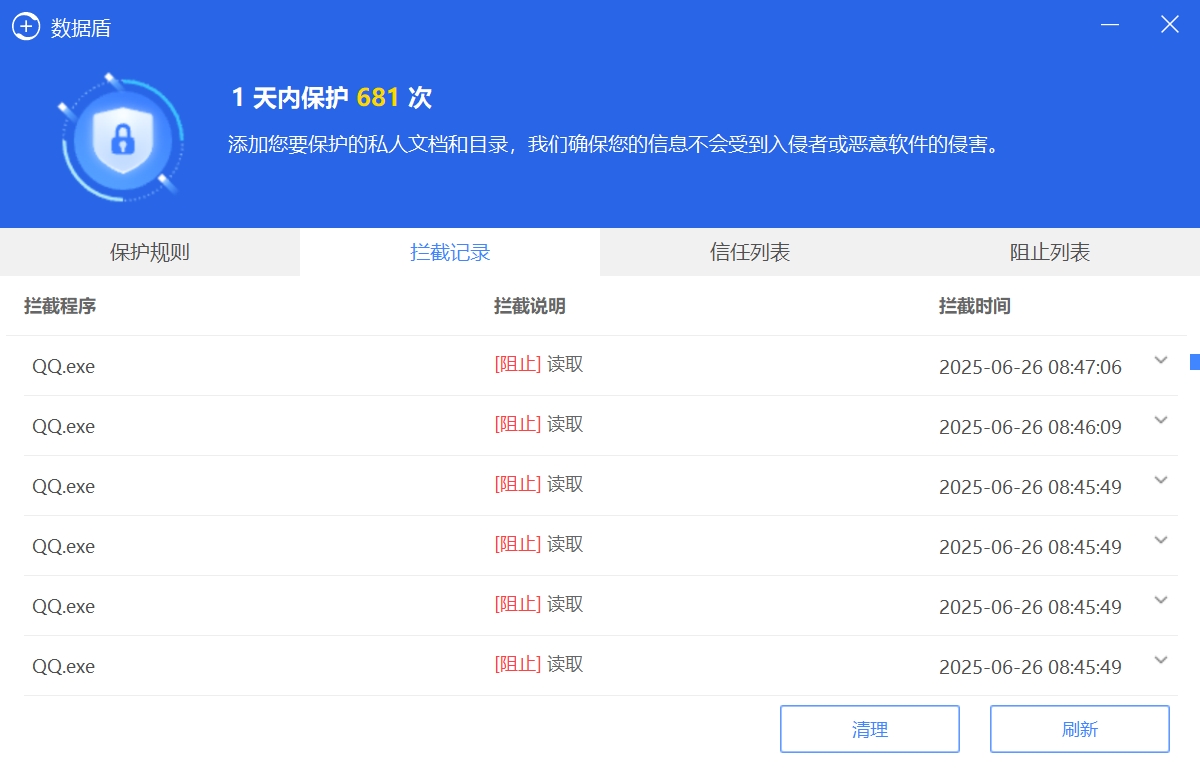Go to the 阻止列表 tab
Viewport: 1200px width, 768px height.
(1050, 252)
